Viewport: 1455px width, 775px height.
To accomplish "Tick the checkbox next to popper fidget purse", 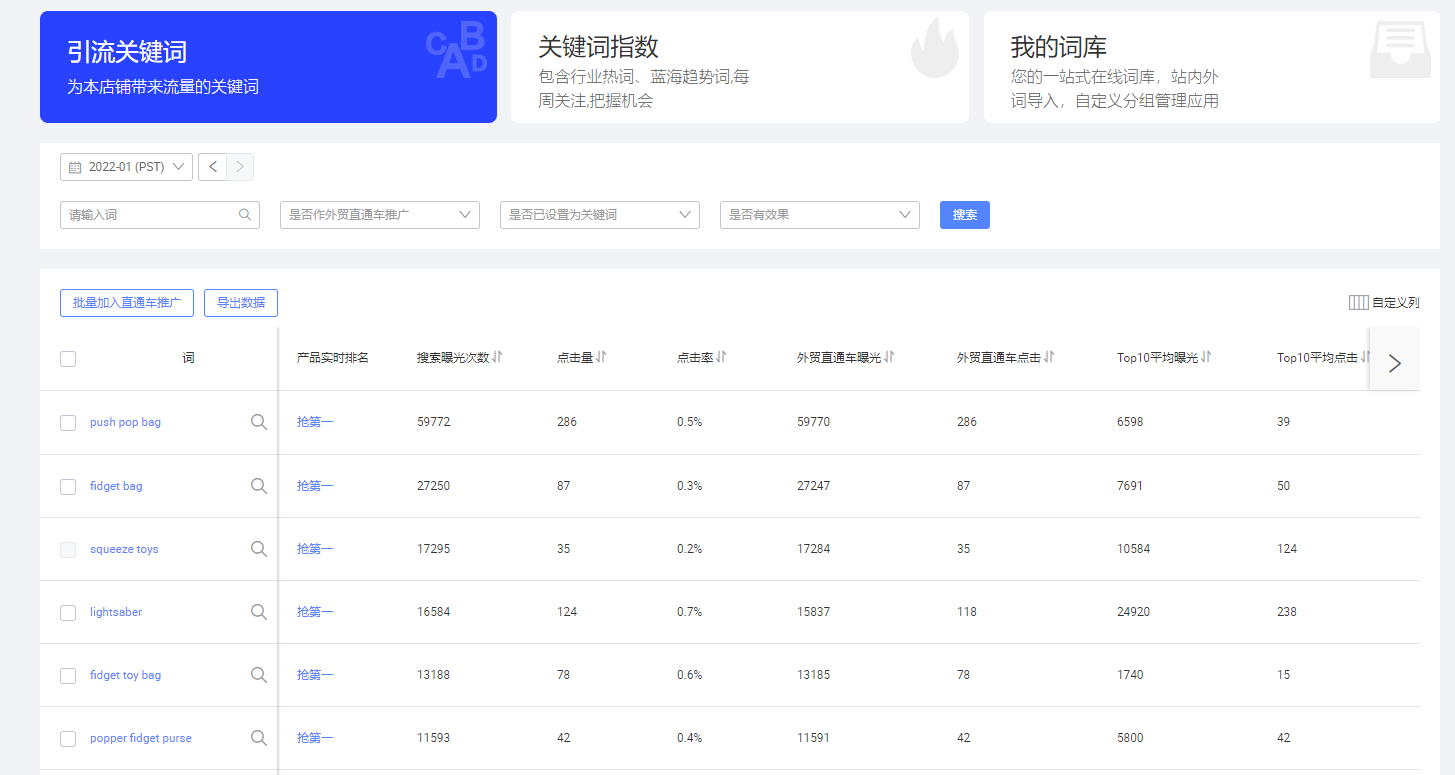I will [x=67, y=738].
